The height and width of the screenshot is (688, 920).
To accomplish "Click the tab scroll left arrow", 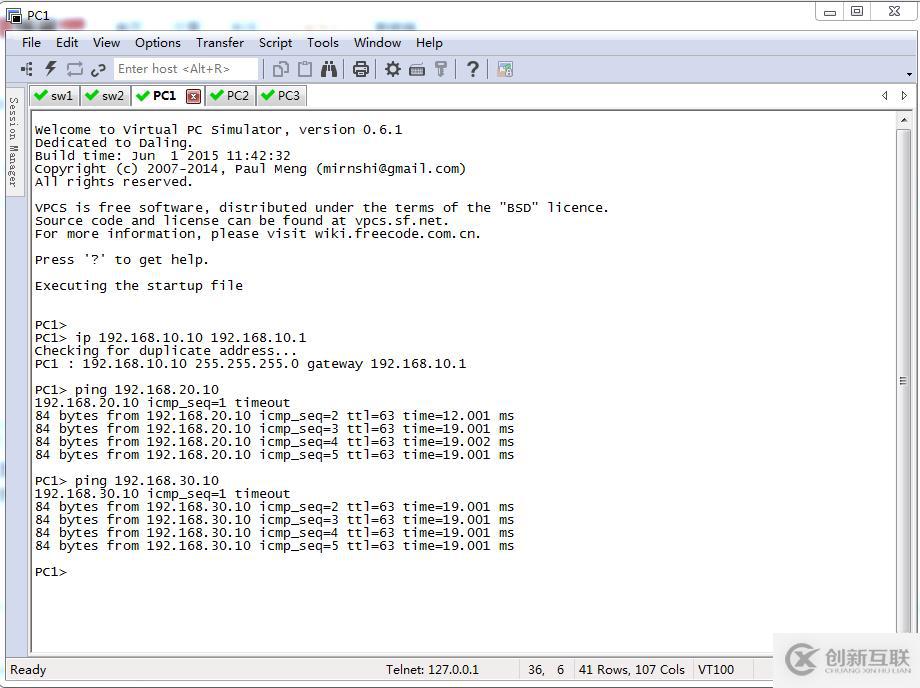I will click(885, 96).
